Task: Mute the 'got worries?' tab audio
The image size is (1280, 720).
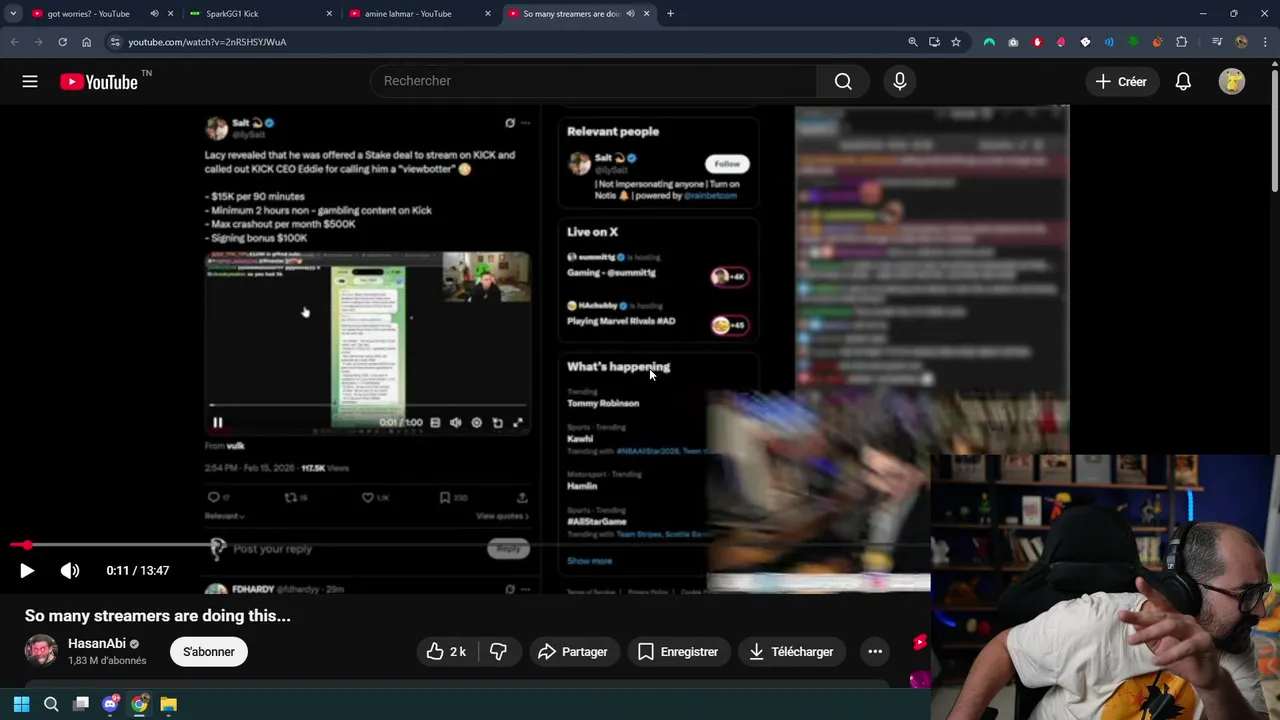Action: tap(154, 14)
